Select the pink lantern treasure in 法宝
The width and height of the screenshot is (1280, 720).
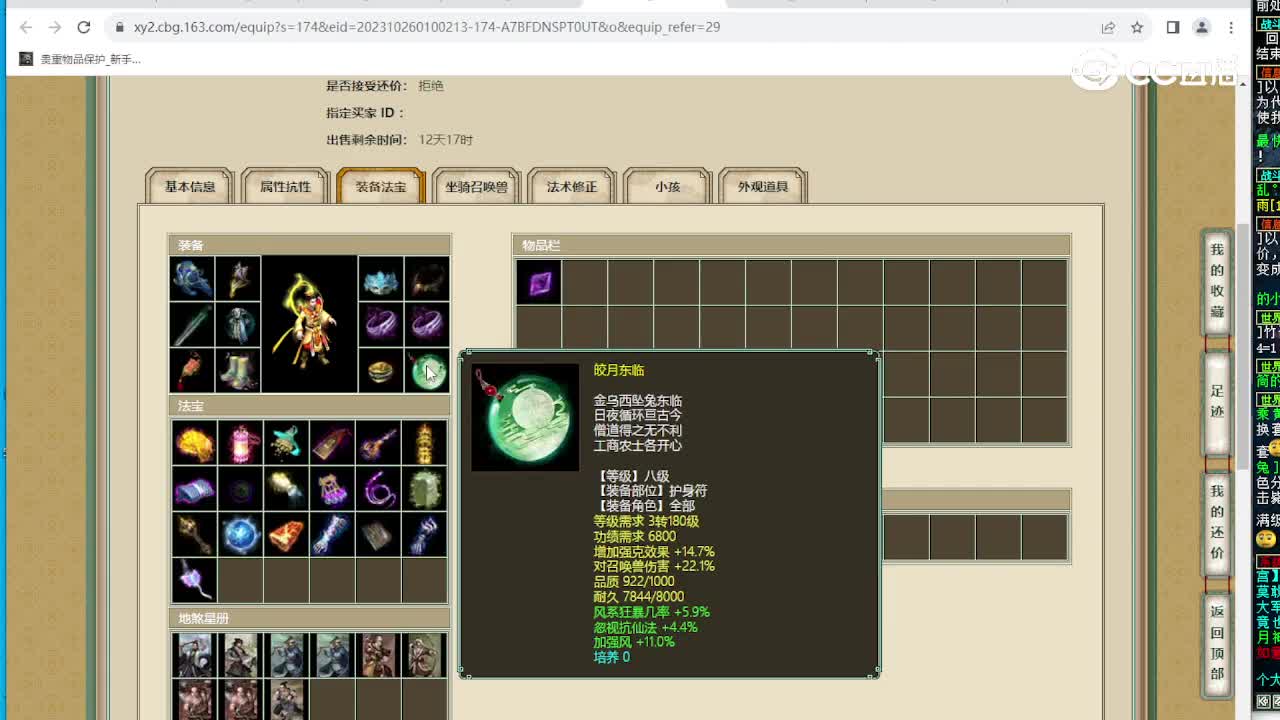pos(240,442)
